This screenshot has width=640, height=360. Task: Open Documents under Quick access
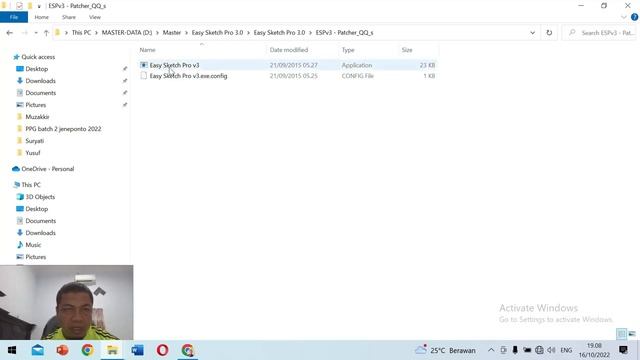coord(40,93)
